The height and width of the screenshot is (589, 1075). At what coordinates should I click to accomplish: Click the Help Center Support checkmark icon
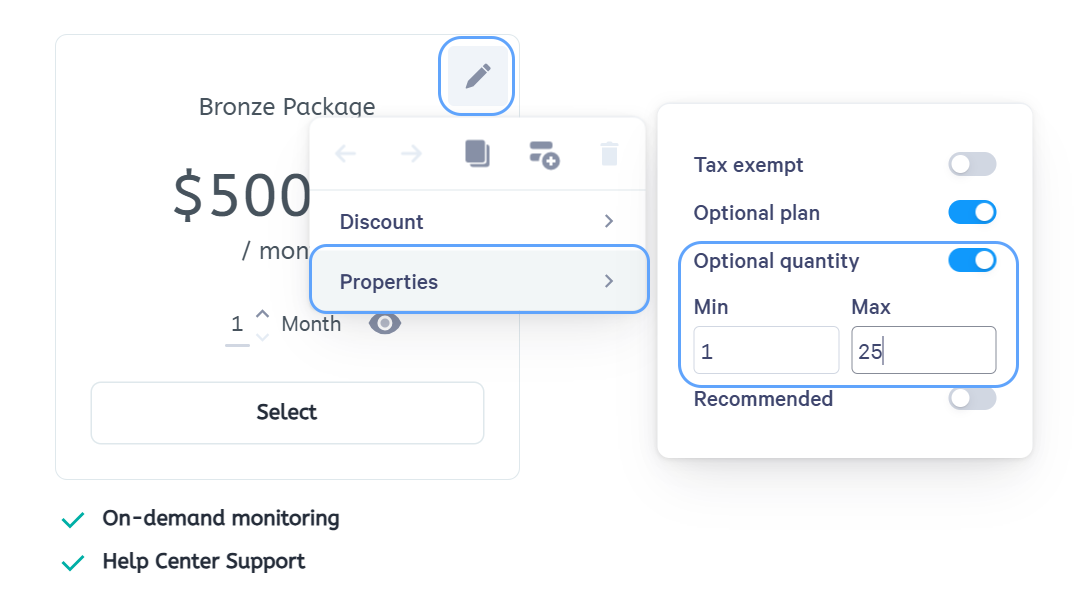73,563
